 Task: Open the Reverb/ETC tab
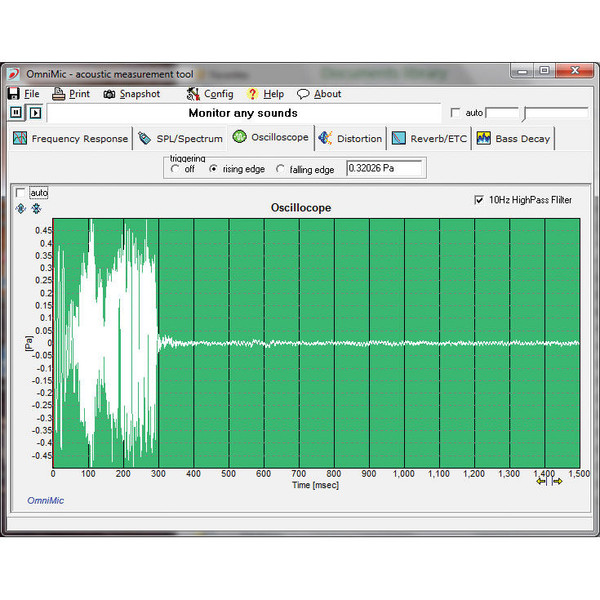(429, 139)
